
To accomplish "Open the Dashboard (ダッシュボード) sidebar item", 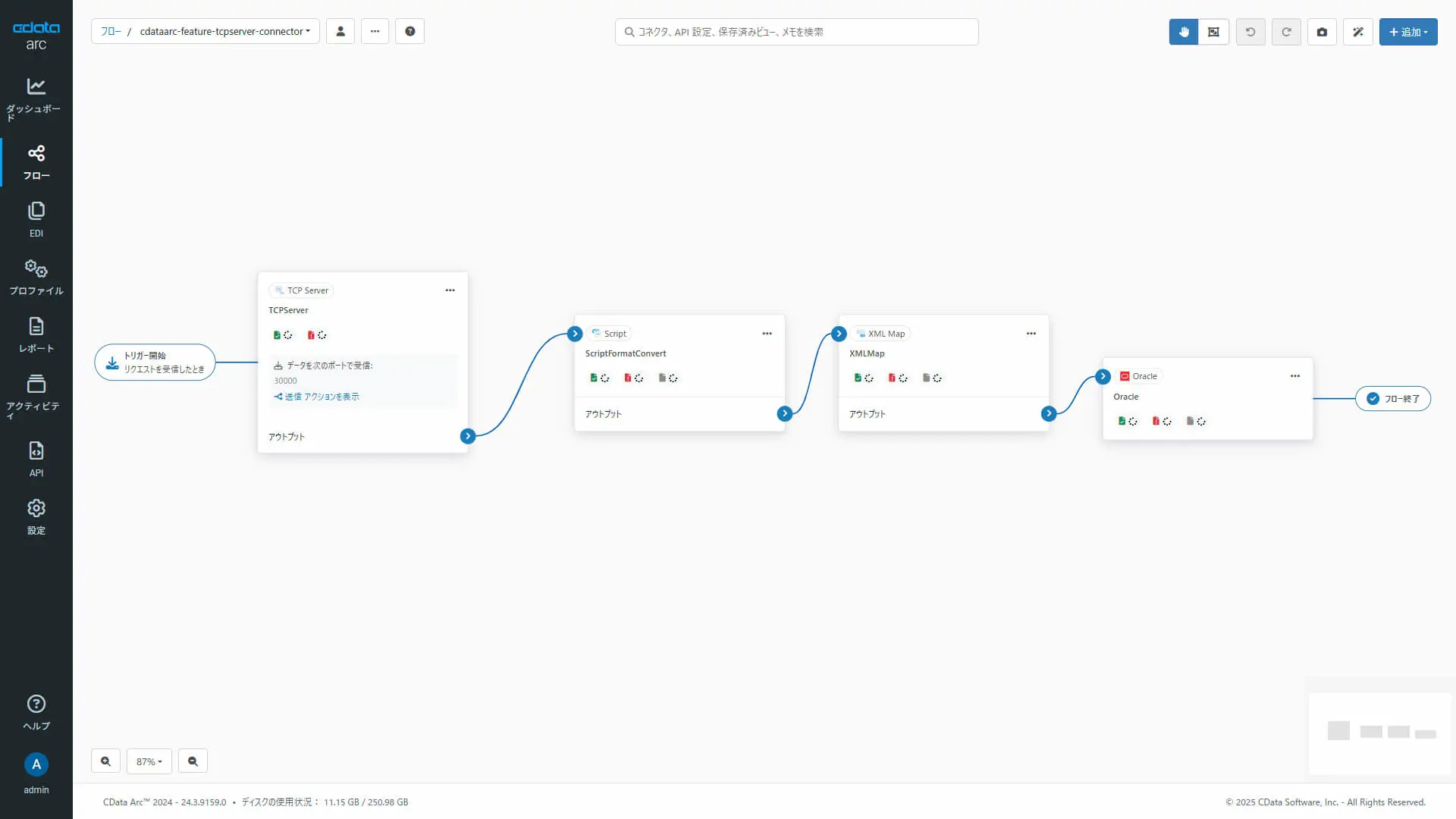I will pos(36,99).
